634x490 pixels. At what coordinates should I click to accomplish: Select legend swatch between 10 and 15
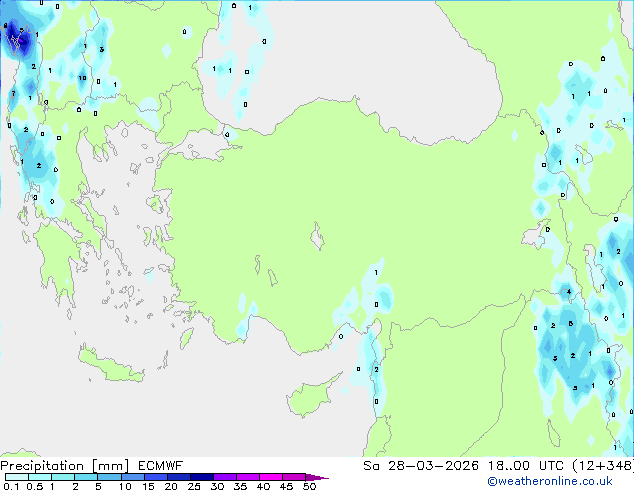[132, 477]
